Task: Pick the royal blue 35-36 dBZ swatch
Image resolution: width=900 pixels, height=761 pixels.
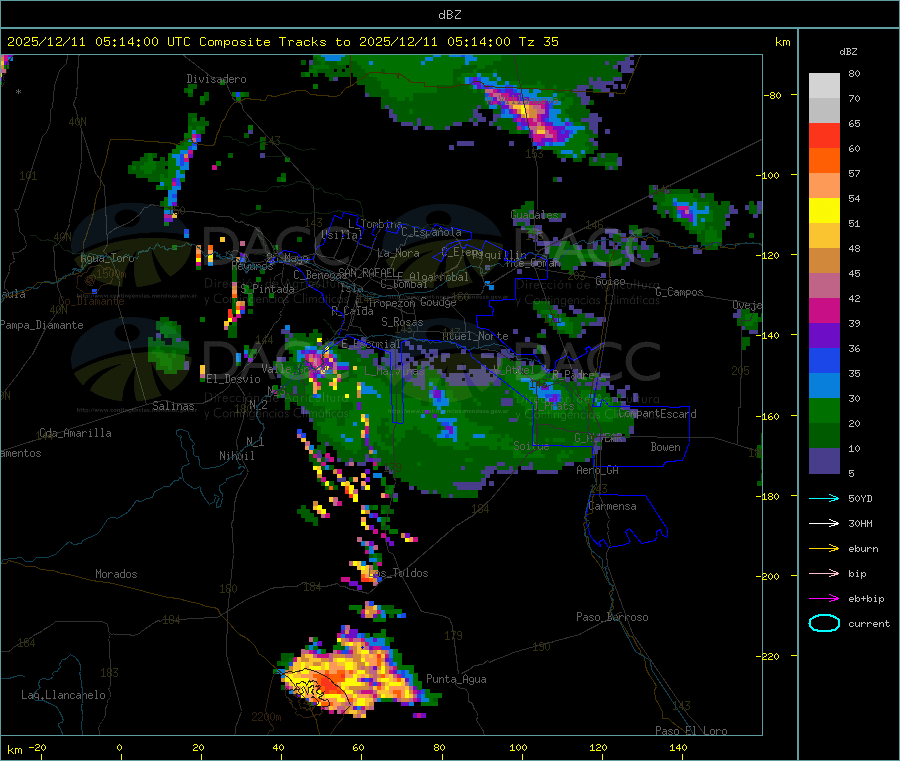Action: click(824, 360)
